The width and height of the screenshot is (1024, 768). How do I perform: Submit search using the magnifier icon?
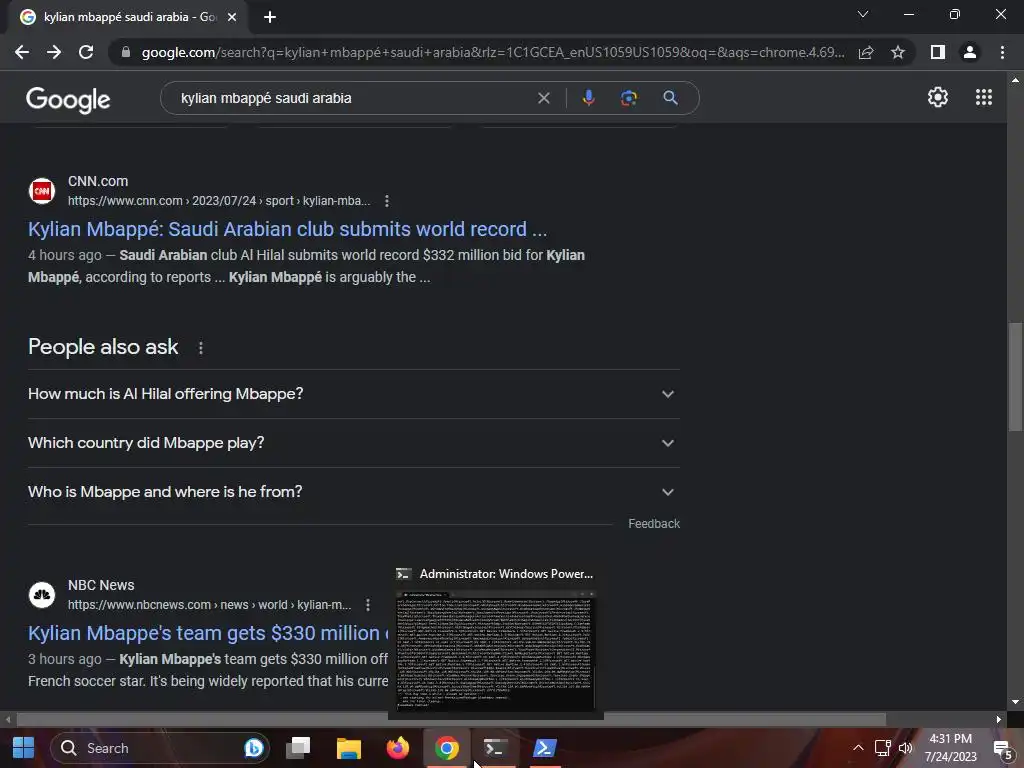point(670,98)
